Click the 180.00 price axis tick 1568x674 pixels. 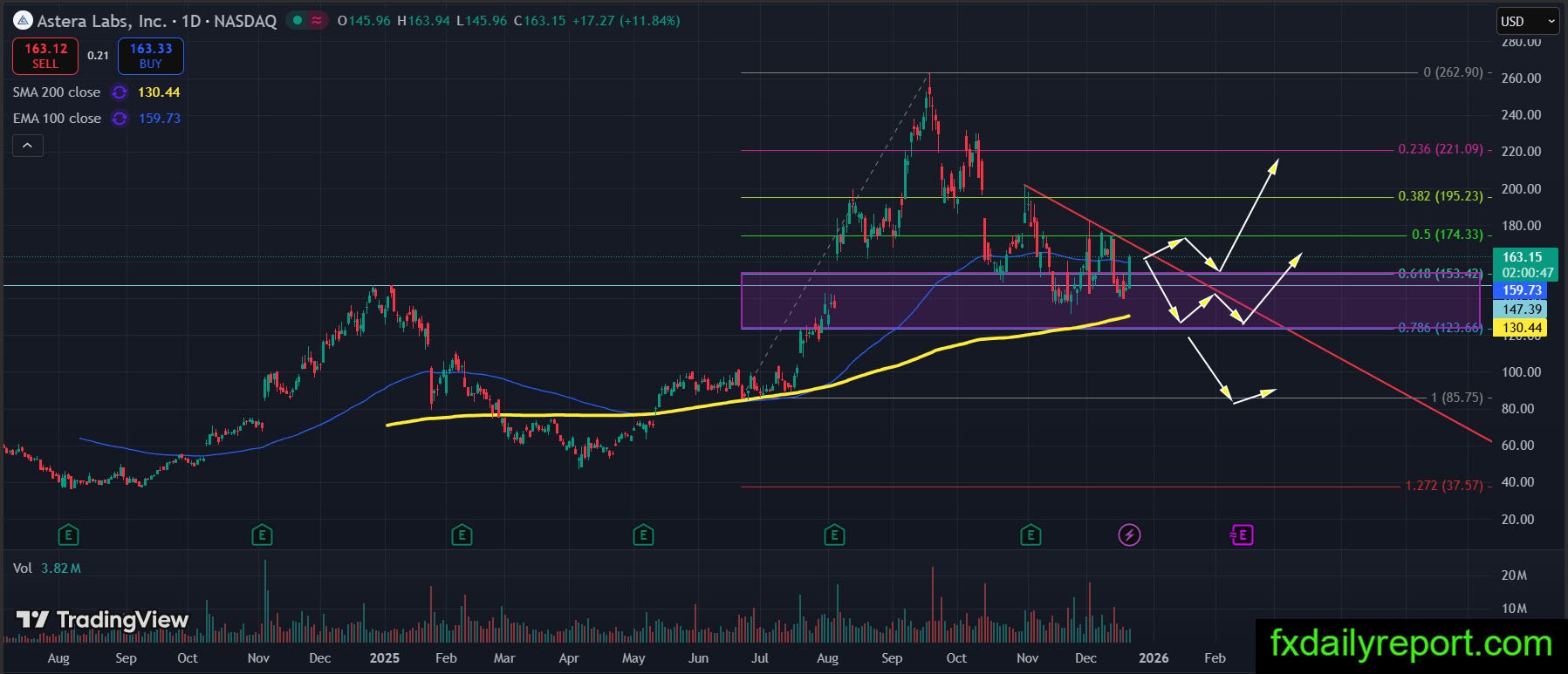[1521, 226]
